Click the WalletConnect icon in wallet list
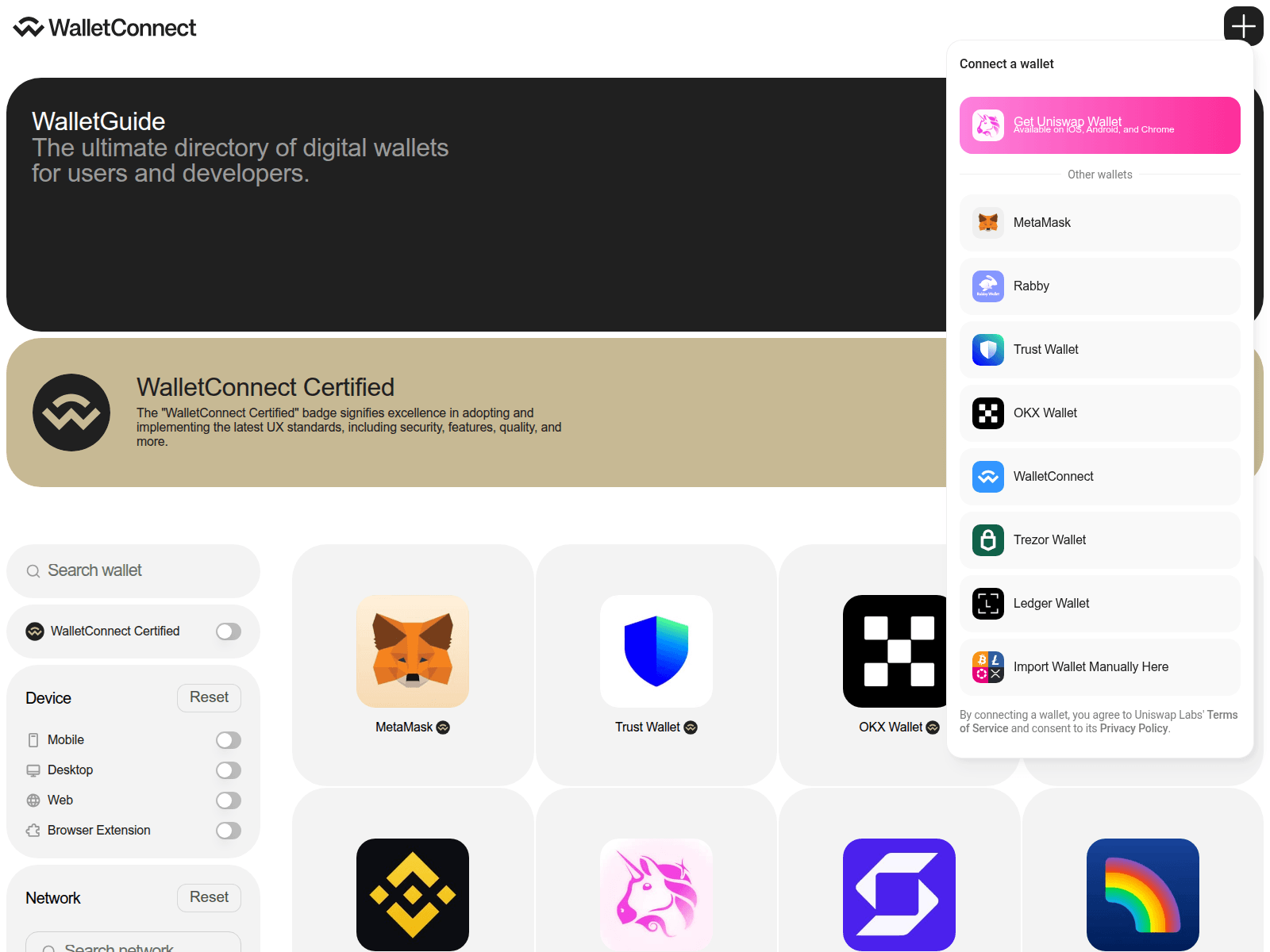1270x952 pixels. 988,477
